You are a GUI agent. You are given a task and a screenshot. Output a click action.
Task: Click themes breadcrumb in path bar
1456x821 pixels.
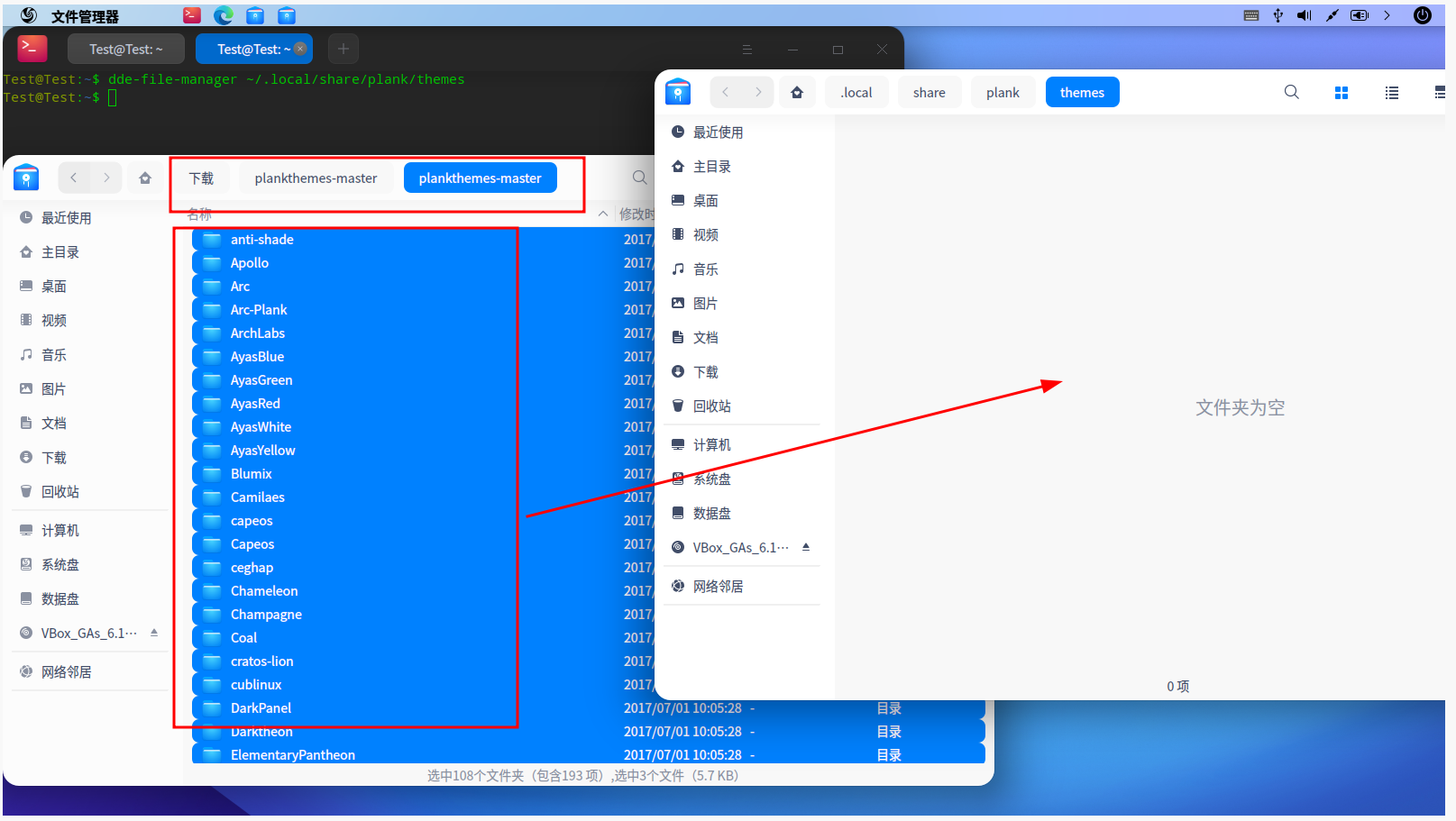[1082, 92]
